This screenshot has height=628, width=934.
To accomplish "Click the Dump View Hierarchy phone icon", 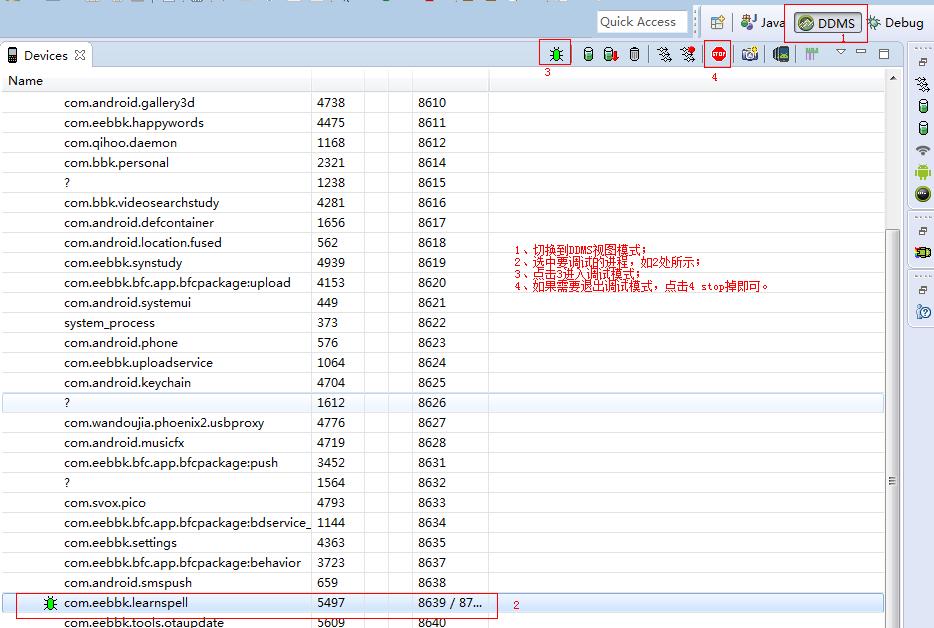I will pyautogui.click(x=781, y=54).
